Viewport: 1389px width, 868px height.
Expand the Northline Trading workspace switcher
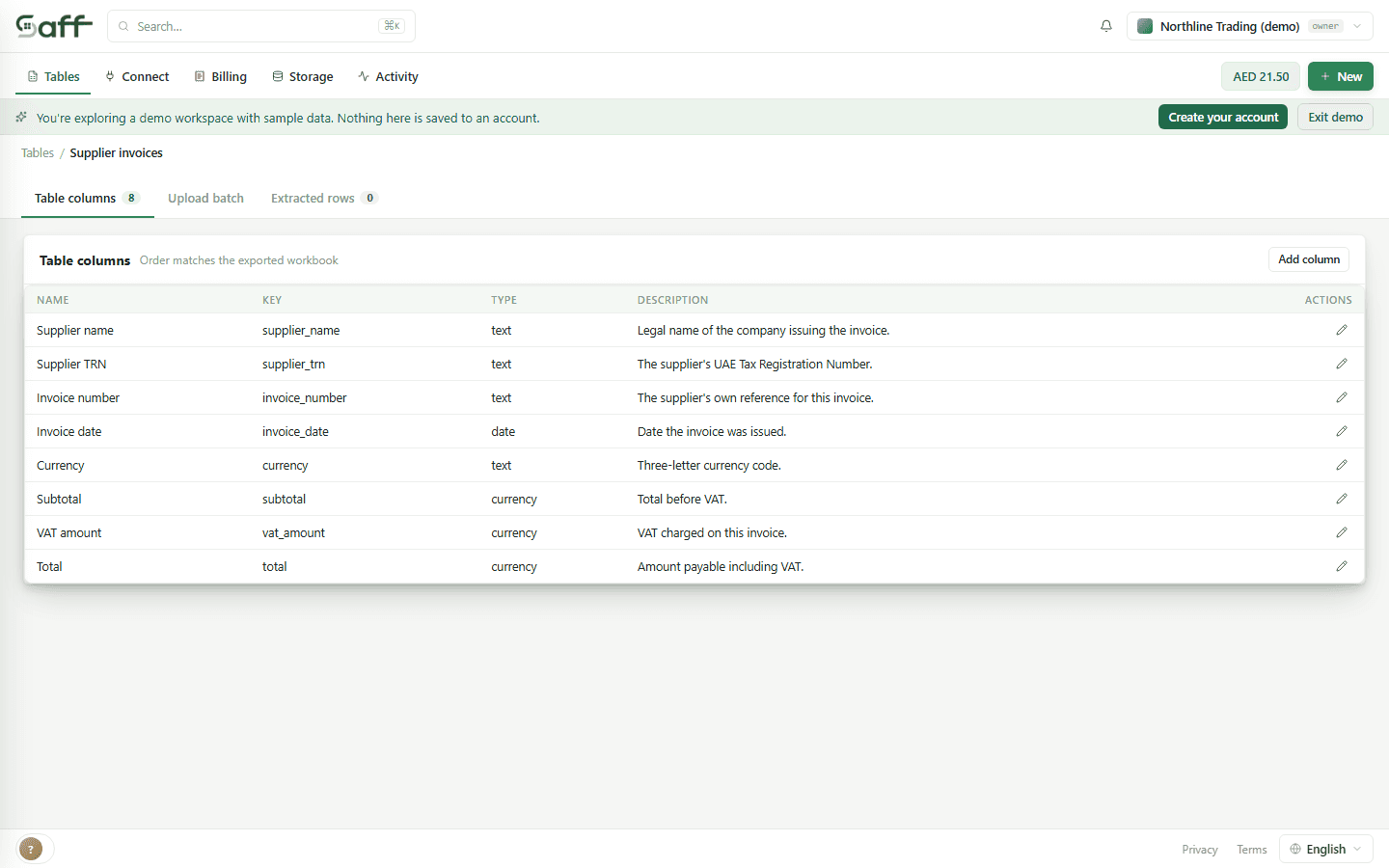click(1250, 26)
